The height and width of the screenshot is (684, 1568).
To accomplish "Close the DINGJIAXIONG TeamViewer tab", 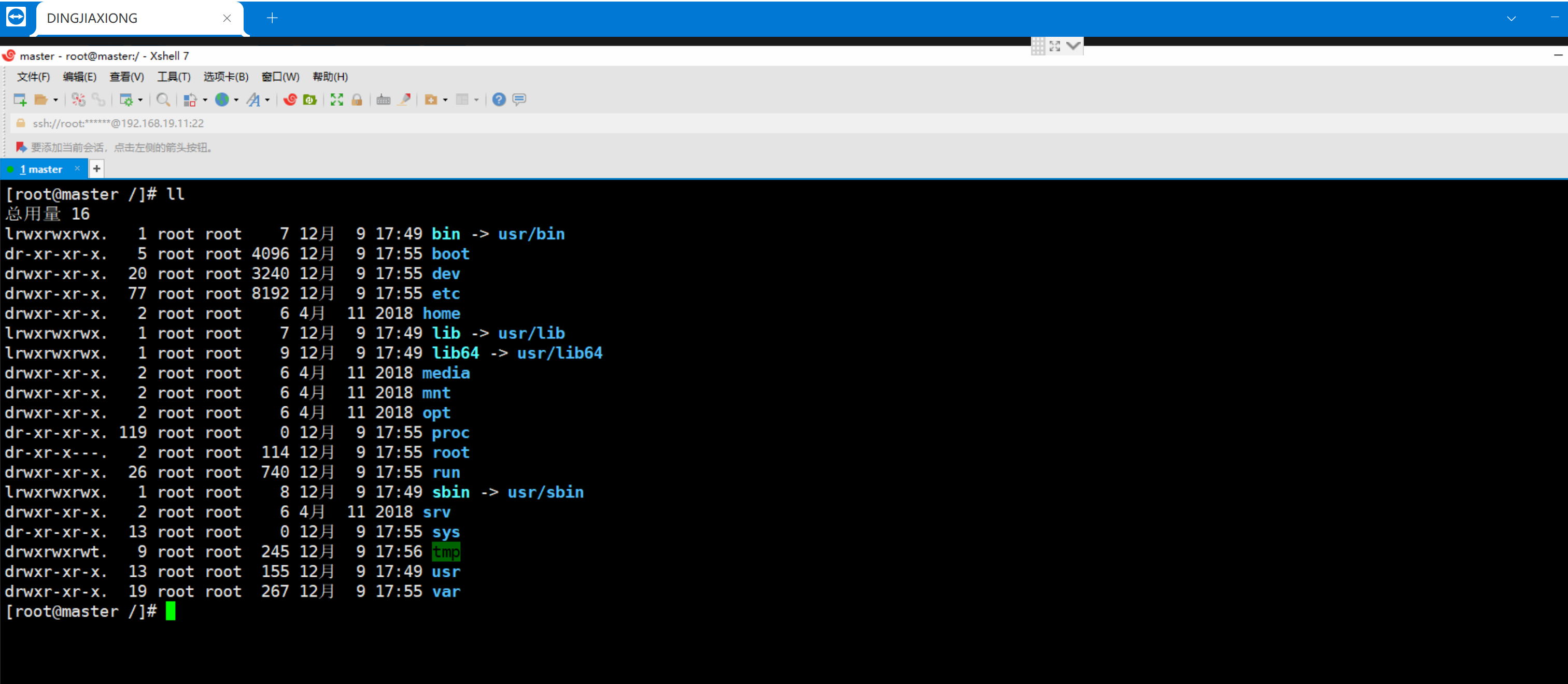I will (x=227, y=18).
